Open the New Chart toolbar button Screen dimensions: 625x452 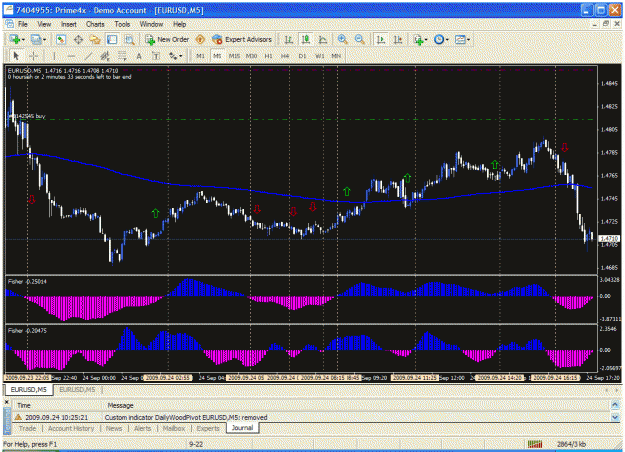click(15, 39)
